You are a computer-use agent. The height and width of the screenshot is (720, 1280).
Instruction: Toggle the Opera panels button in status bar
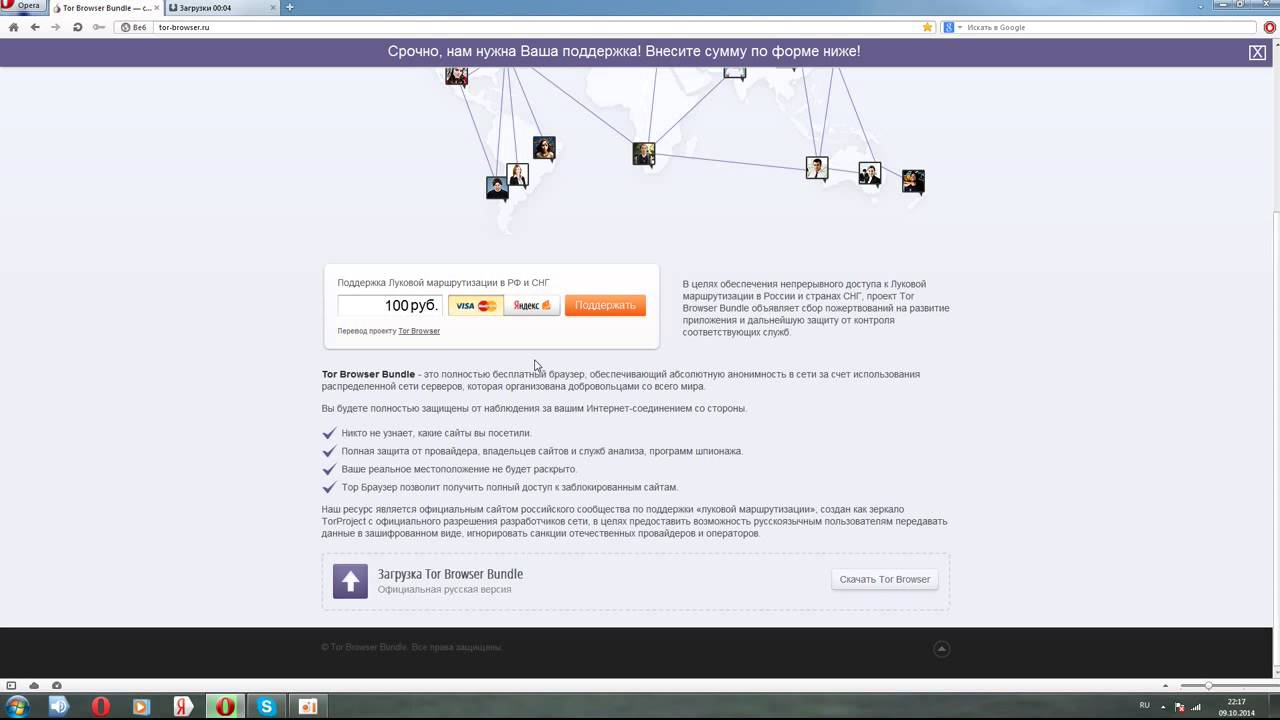tap(11, 685)
